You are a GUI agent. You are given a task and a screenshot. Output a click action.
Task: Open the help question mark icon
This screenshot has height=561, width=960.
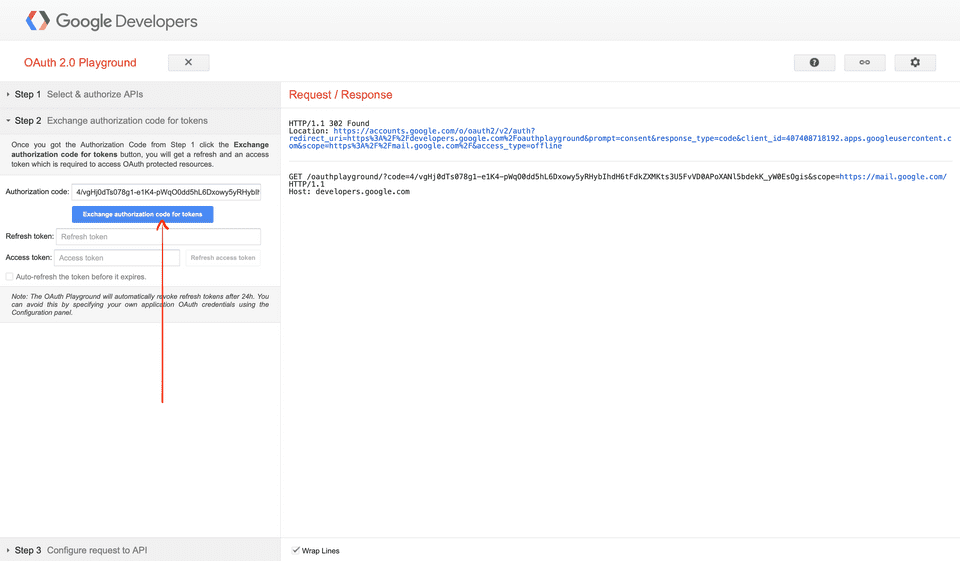point(814,62)
